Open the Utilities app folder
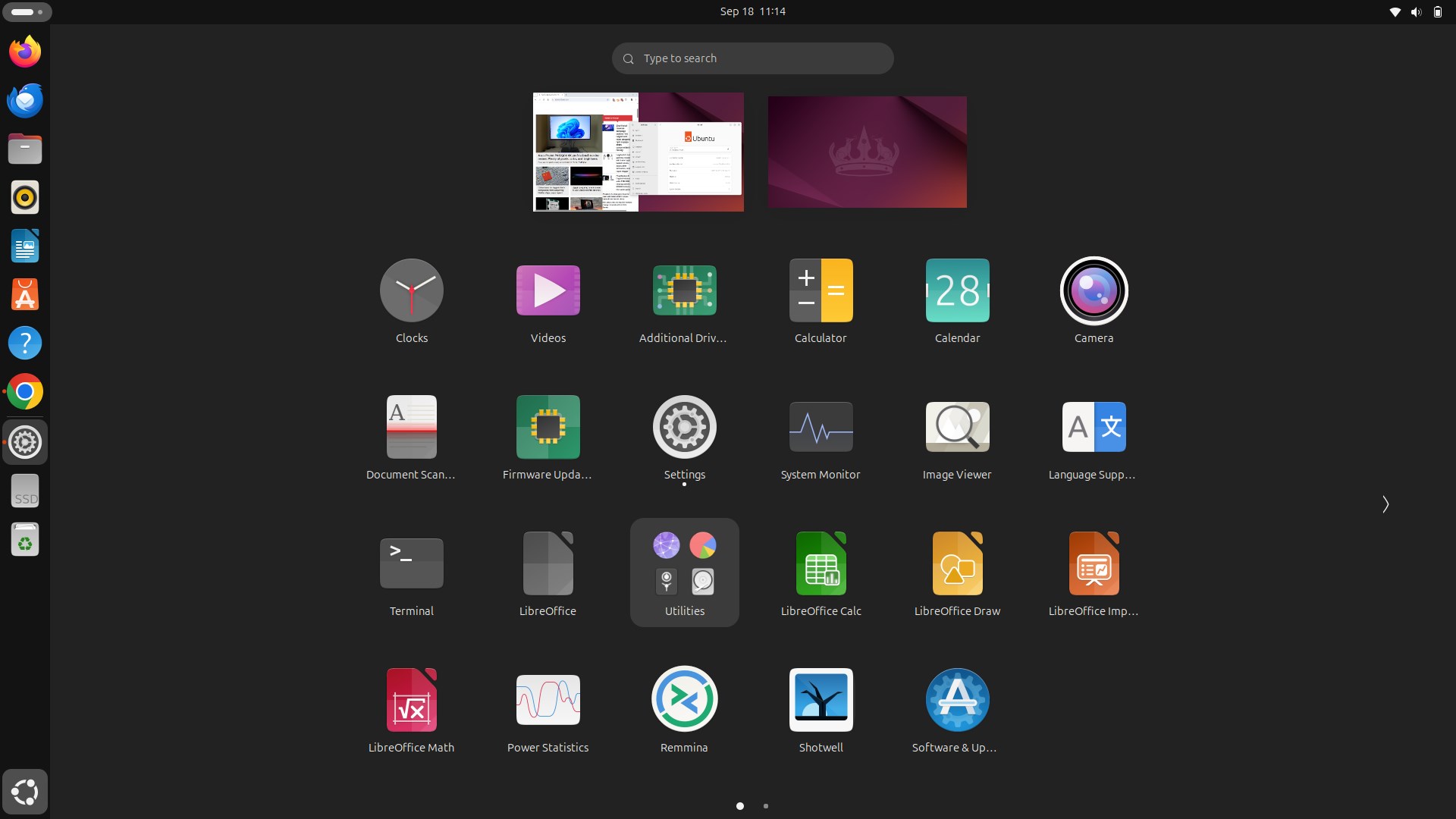This screenshot has width=1456, height=819. click(x=684, y=573)
